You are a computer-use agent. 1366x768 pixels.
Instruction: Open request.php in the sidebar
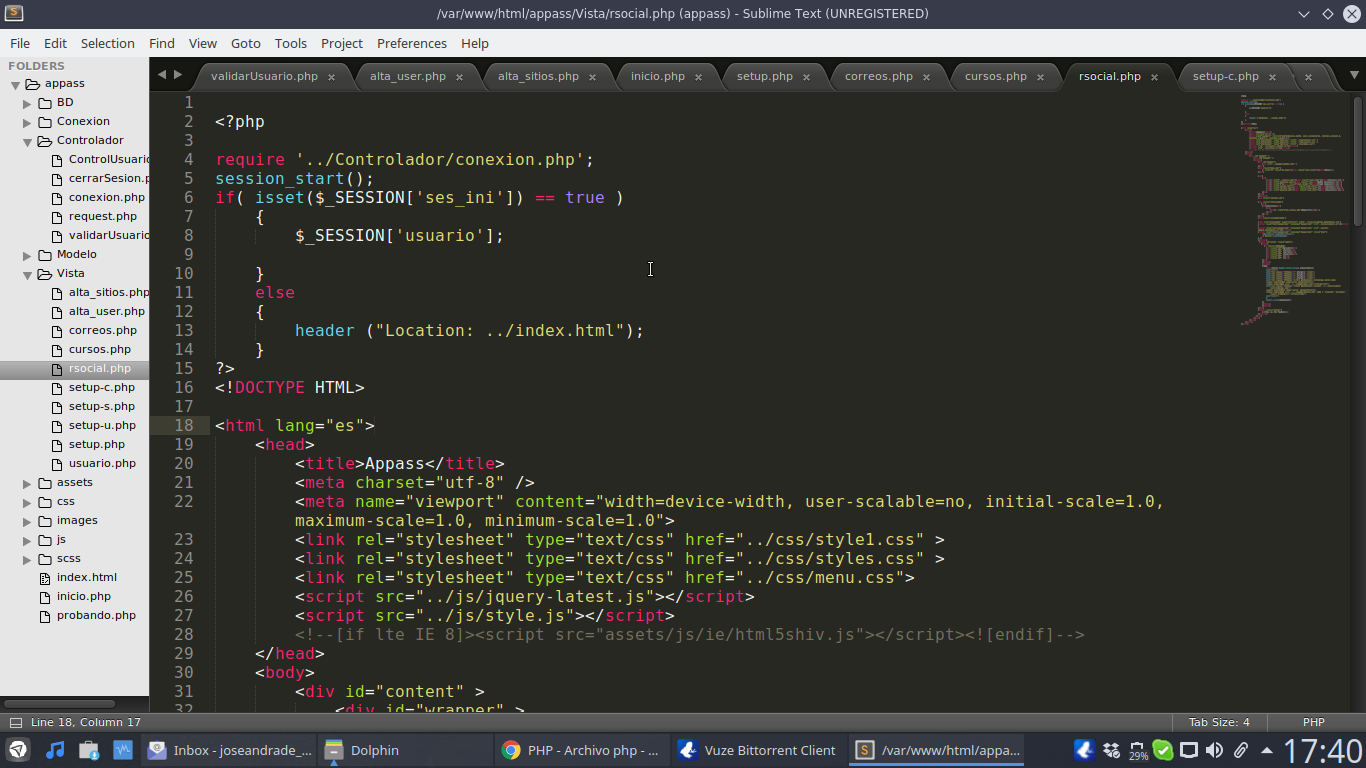(102, 216)
